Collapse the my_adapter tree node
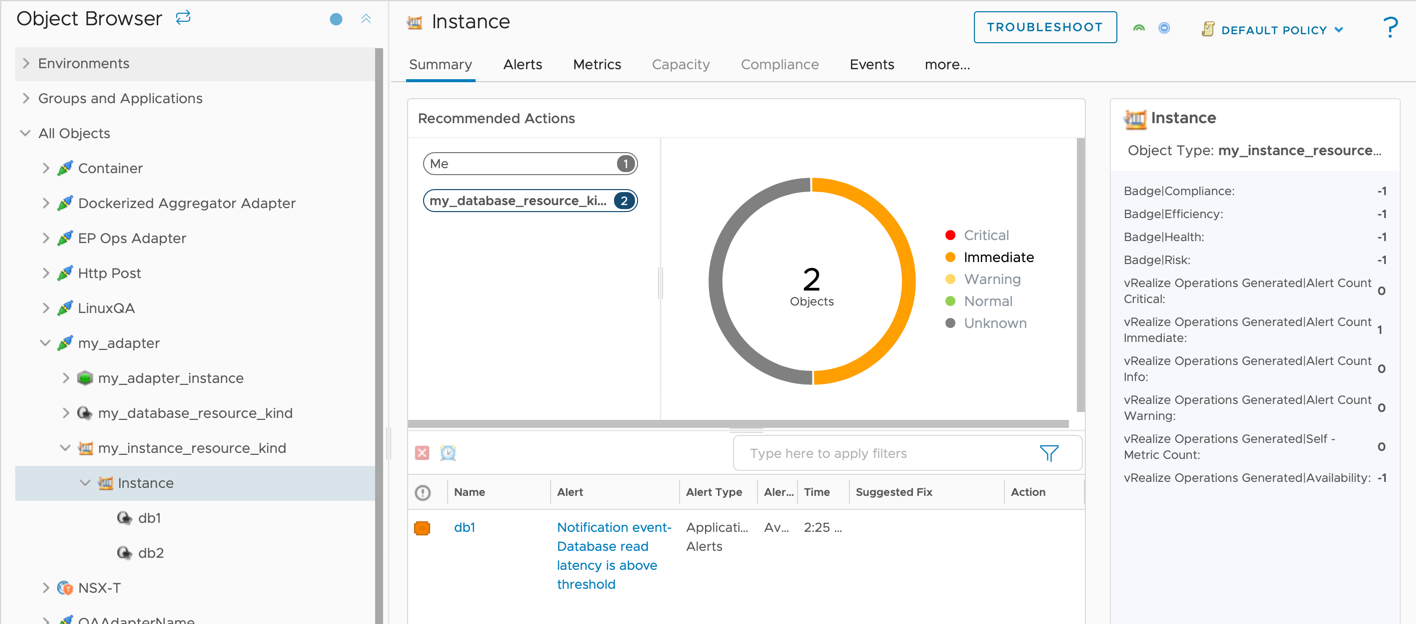The image size is (1416, 624). click(45, 343)
